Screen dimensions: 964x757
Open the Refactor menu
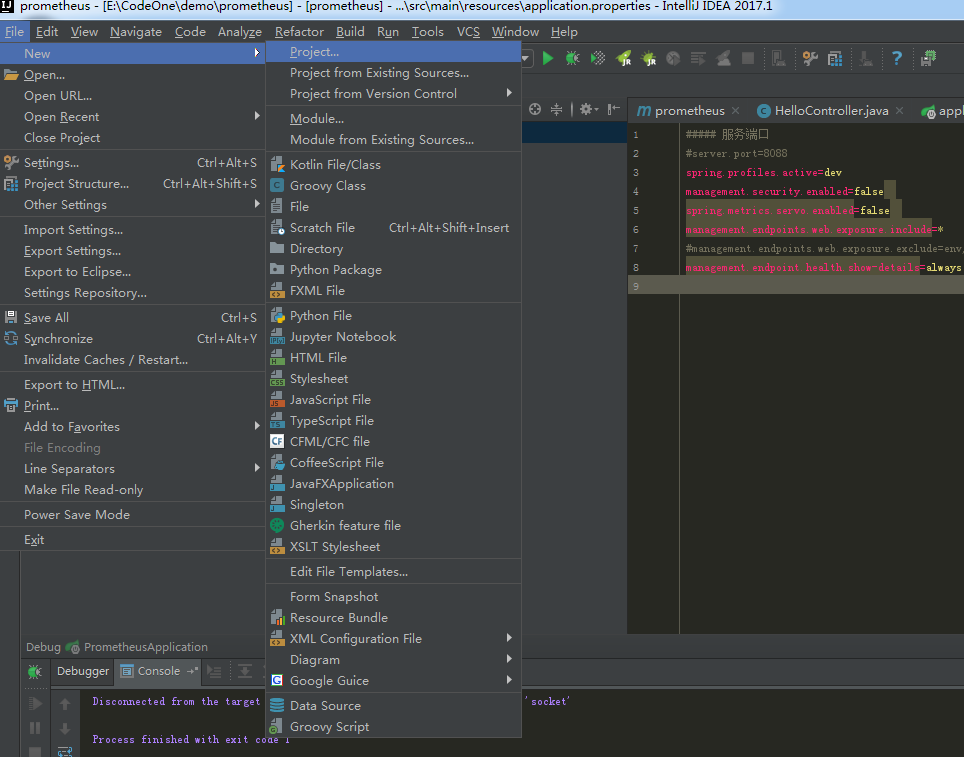(299, 32)
